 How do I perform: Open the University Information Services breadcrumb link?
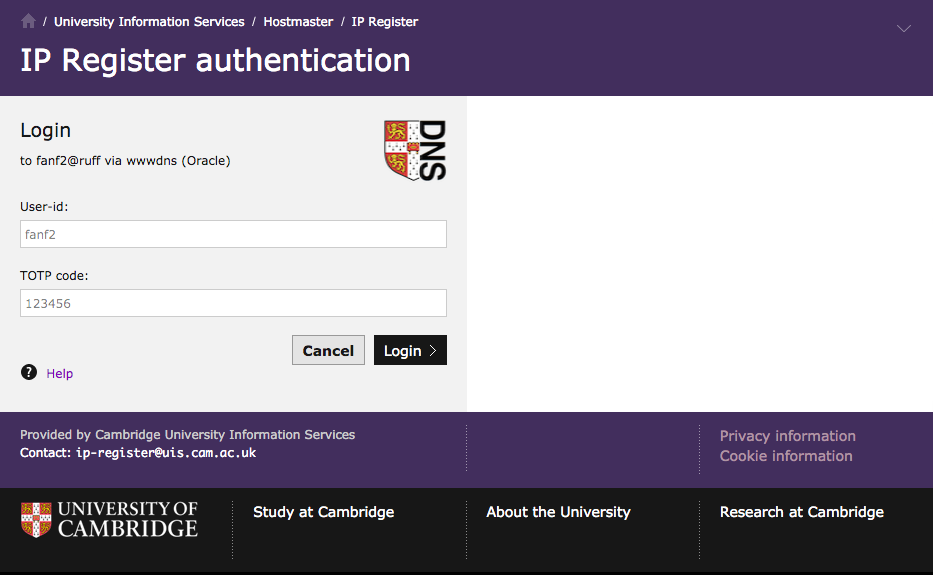[x=149, y=21]
